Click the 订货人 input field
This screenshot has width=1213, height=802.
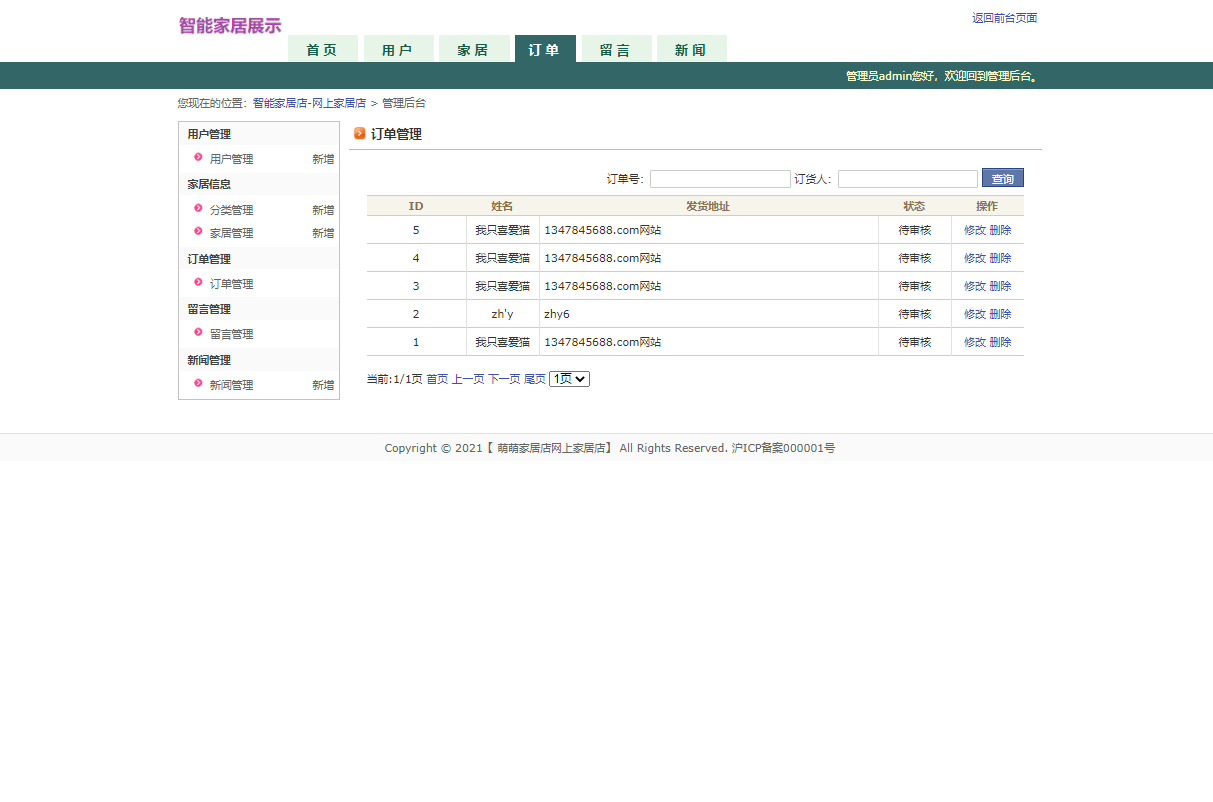(x=906, y=178)
